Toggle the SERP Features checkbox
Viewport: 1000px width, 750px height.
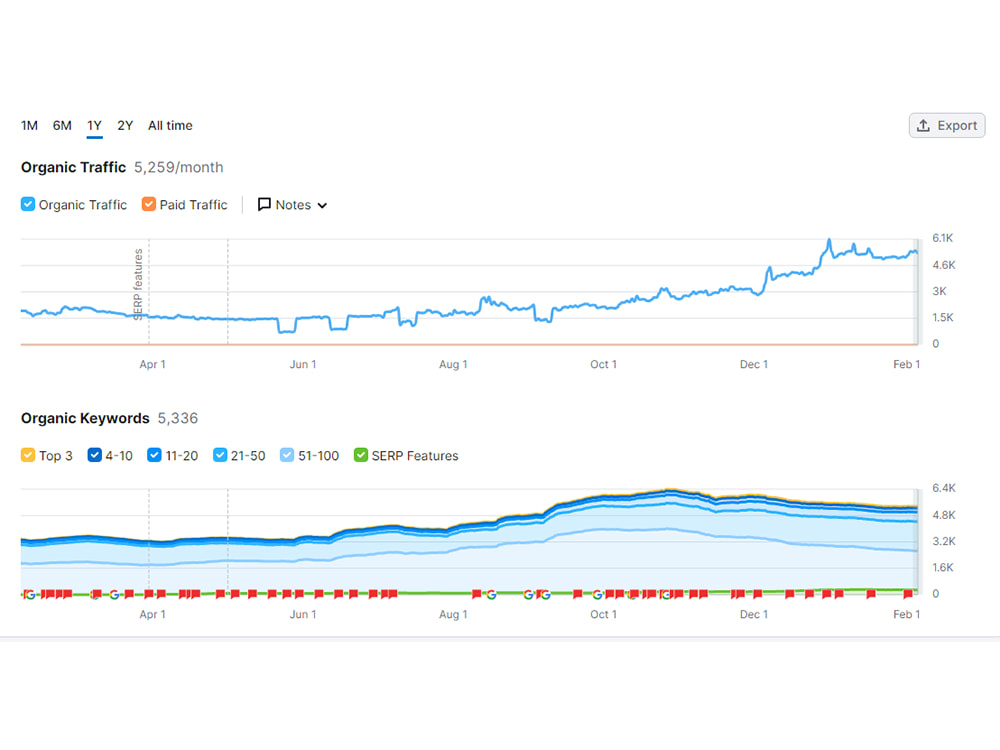tap(361, 455)
